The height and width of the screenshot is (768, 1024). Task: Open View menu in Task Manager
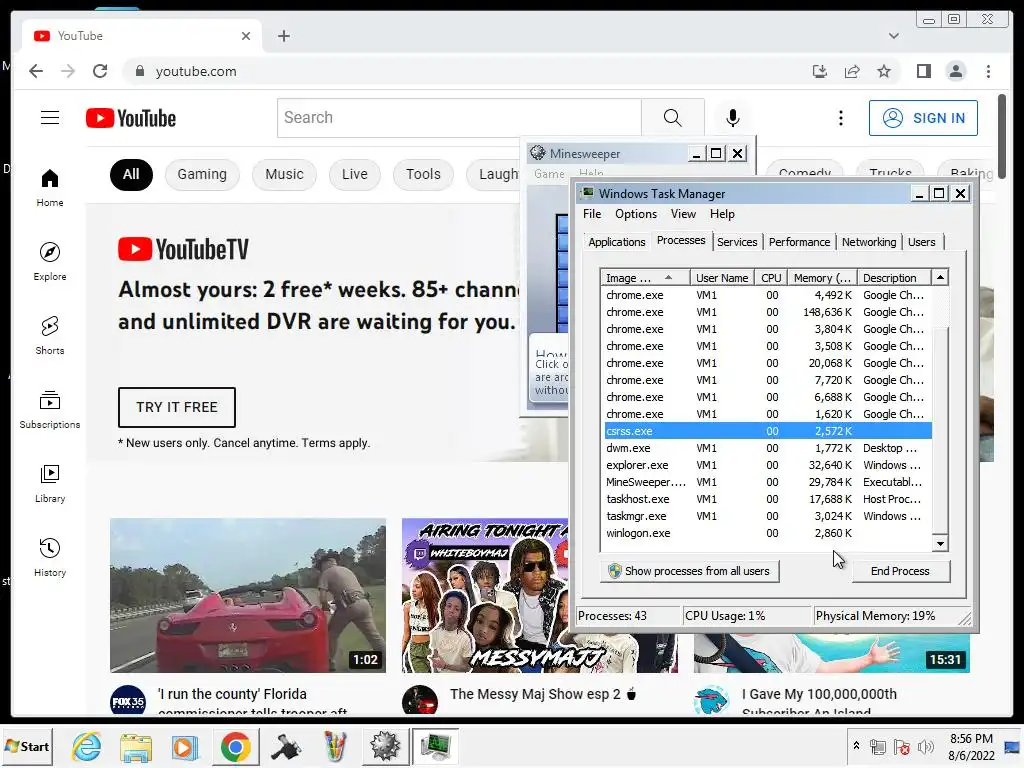coord(683,214)
